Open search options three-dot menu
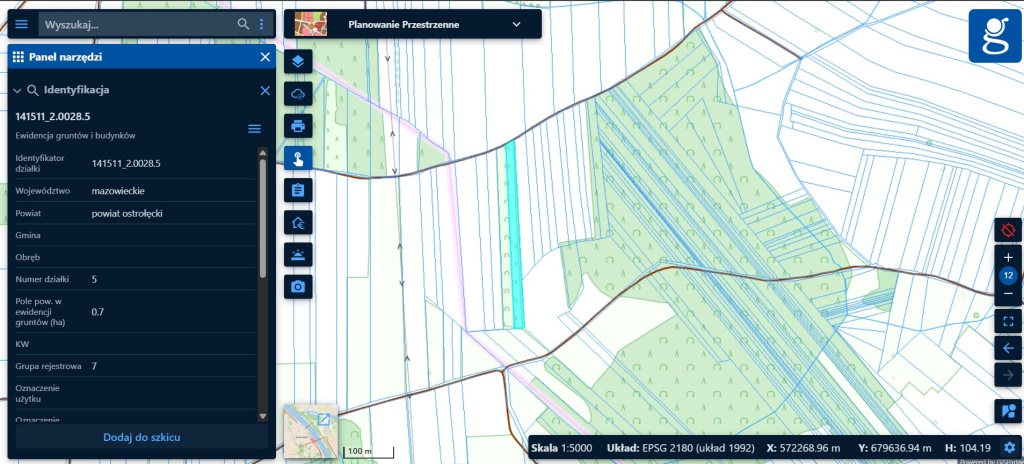The width and height of the screenshot is (1024, 464). [x=262, y=24]
